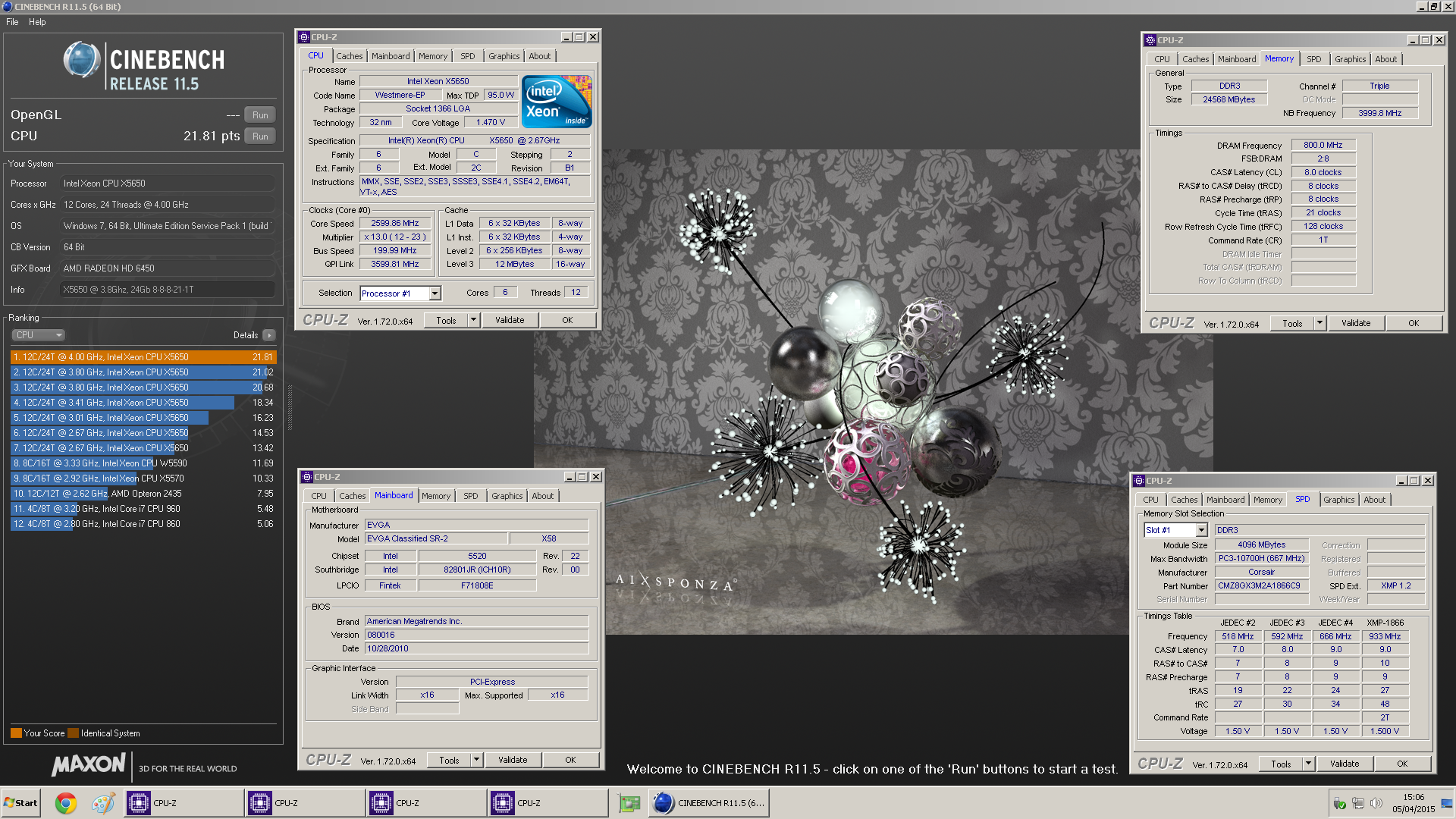Select the AMD Opteron 2435 ranking row
This screenshot has height=819, width=1456.
coord(143,494)
